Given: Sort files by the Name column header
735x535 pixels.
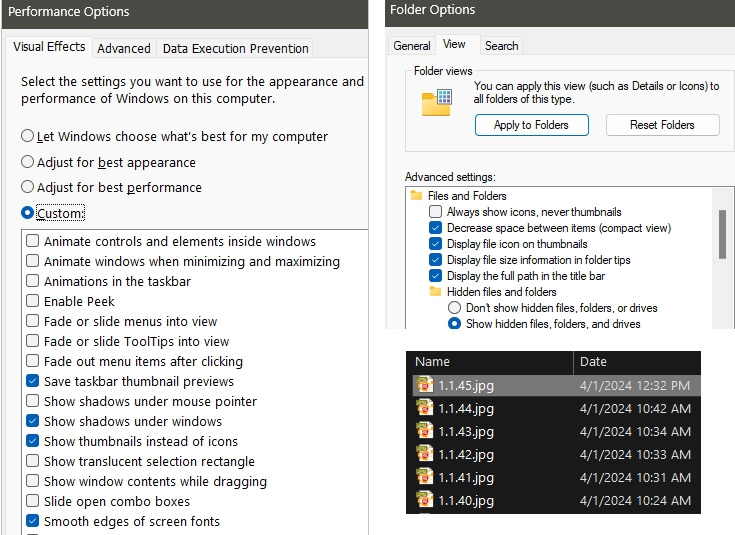Looking at the screenshot, I should [x=489, y=362].
